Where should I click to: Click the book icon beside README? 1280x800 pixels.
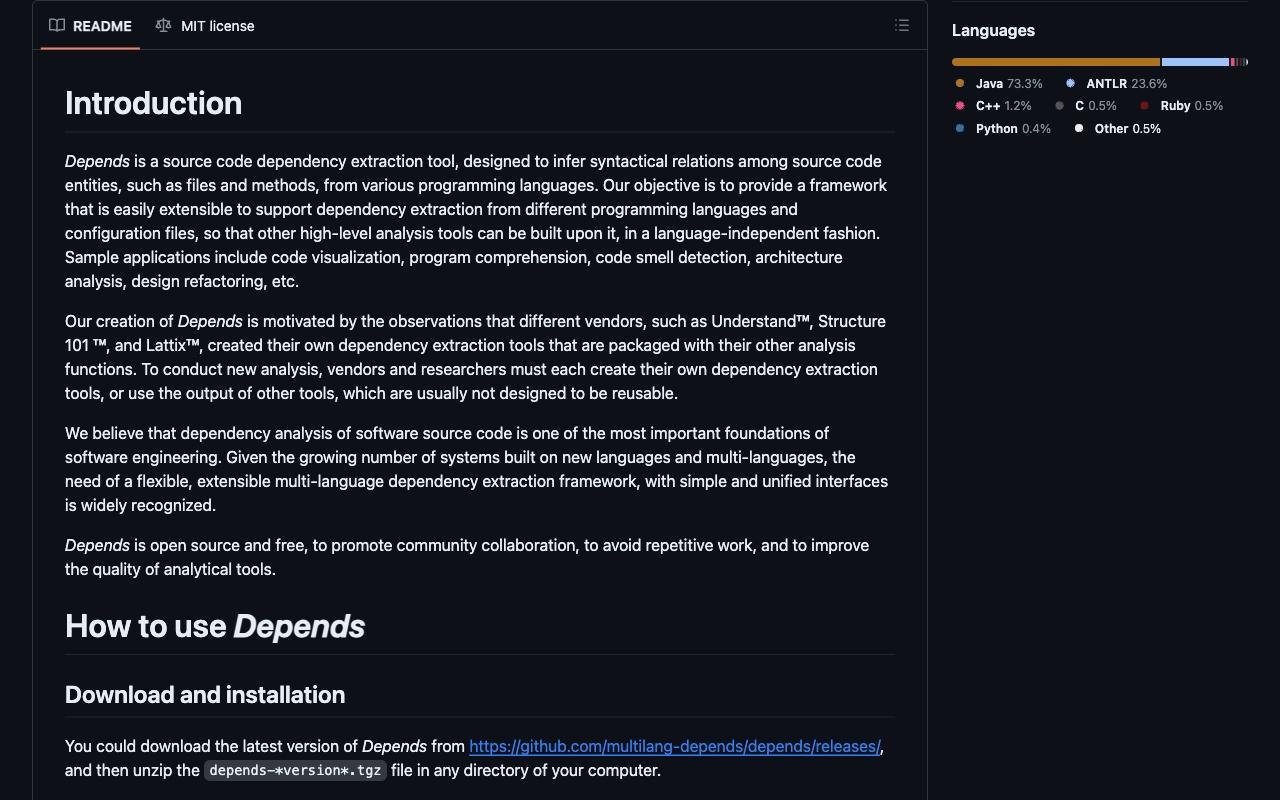57,25
